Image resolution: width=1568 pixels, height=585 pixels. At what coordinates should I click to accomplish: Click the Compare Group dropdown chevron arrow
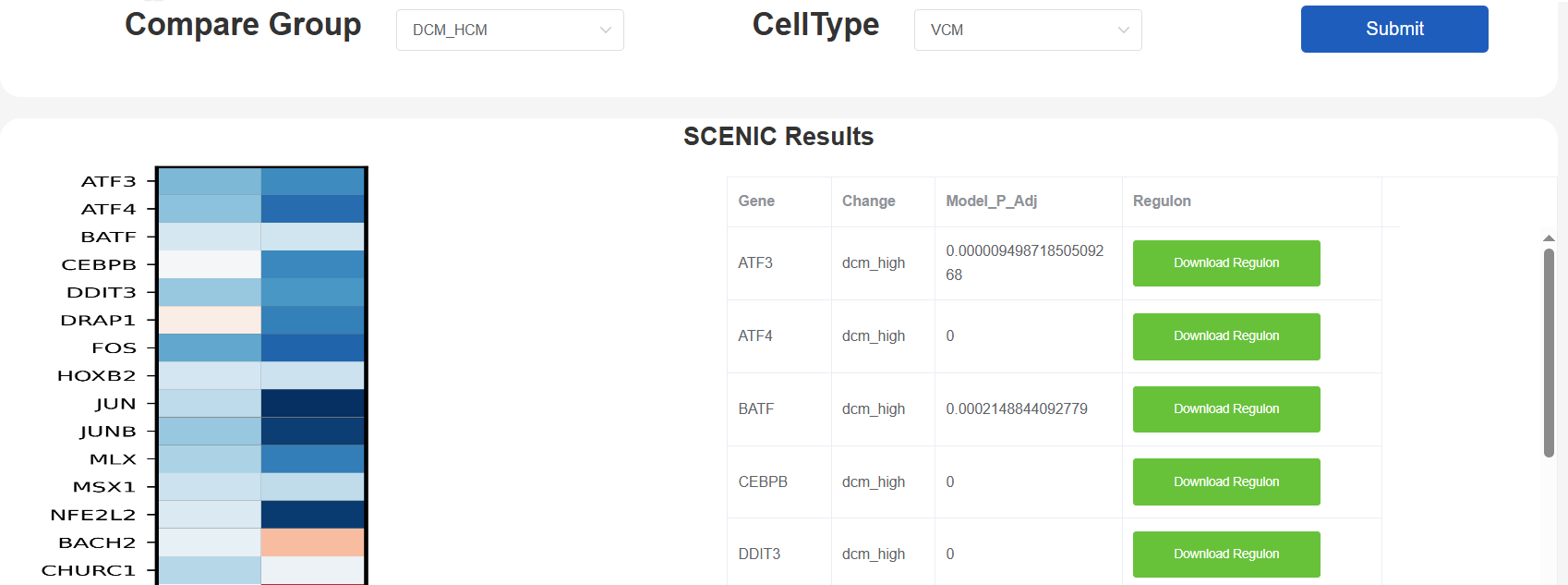605,30
